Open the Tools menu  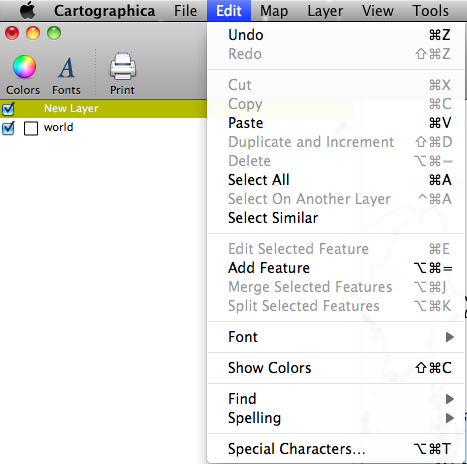pos(430,11)
